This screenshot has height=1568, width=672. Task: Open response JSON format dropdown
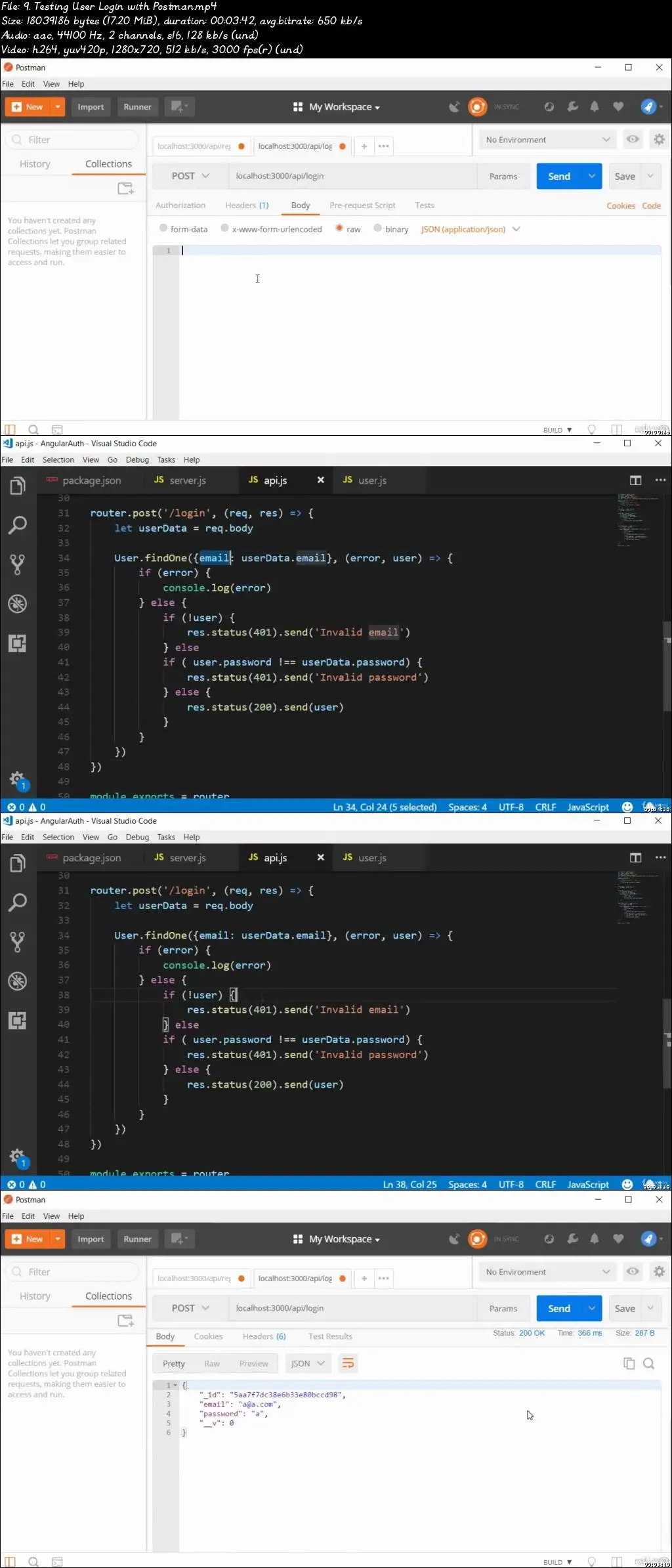click(x=308, y=1363)
